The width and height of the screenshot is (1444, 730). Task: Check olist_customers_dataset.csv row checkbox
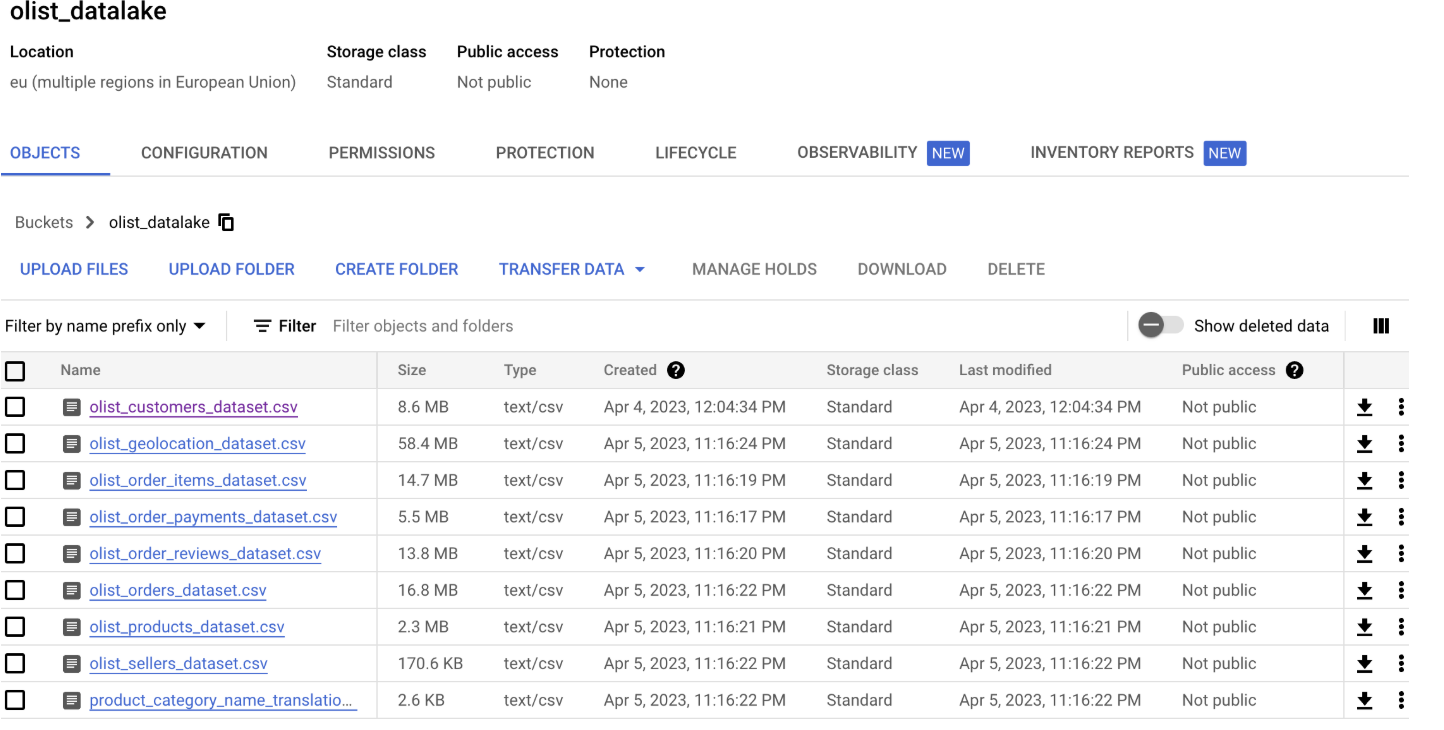coord(15,407)
